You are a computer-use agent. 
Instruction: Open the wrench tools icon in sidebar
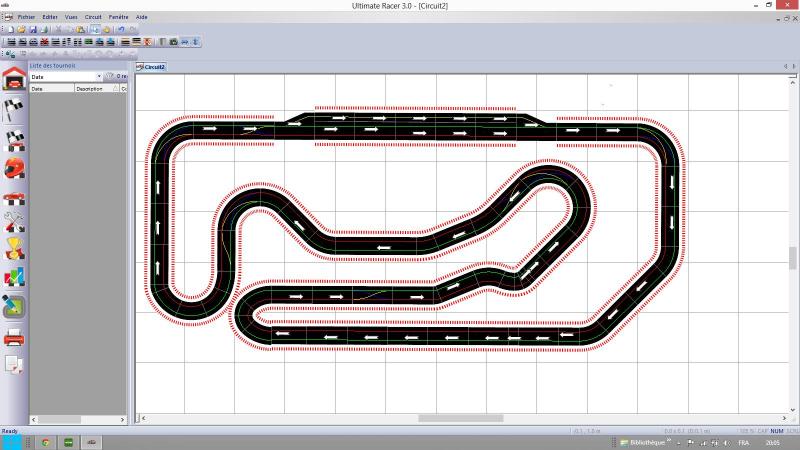[x=14, y=221]
